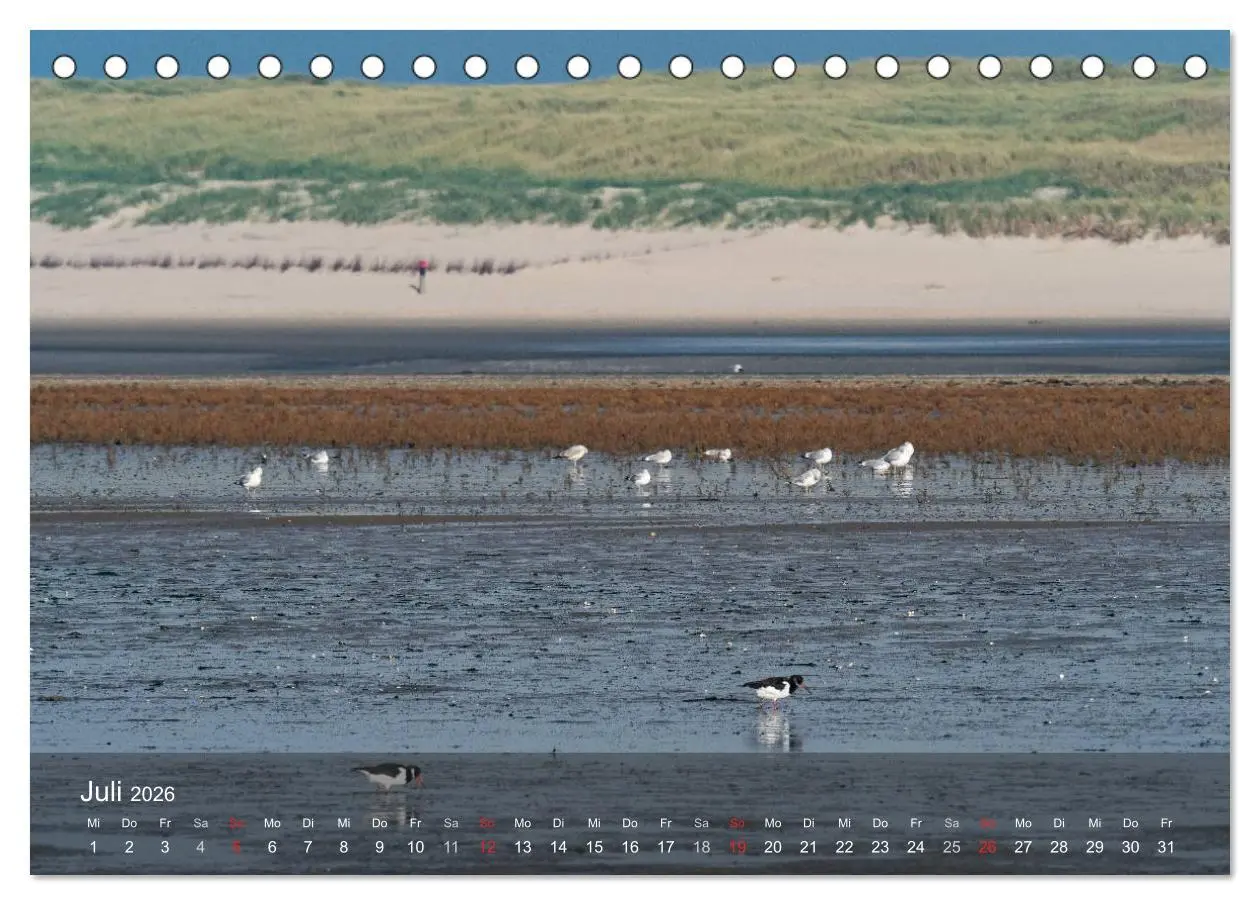Select the 16th of July
Screen dimensions: 1260x905
tap(630, 847)
